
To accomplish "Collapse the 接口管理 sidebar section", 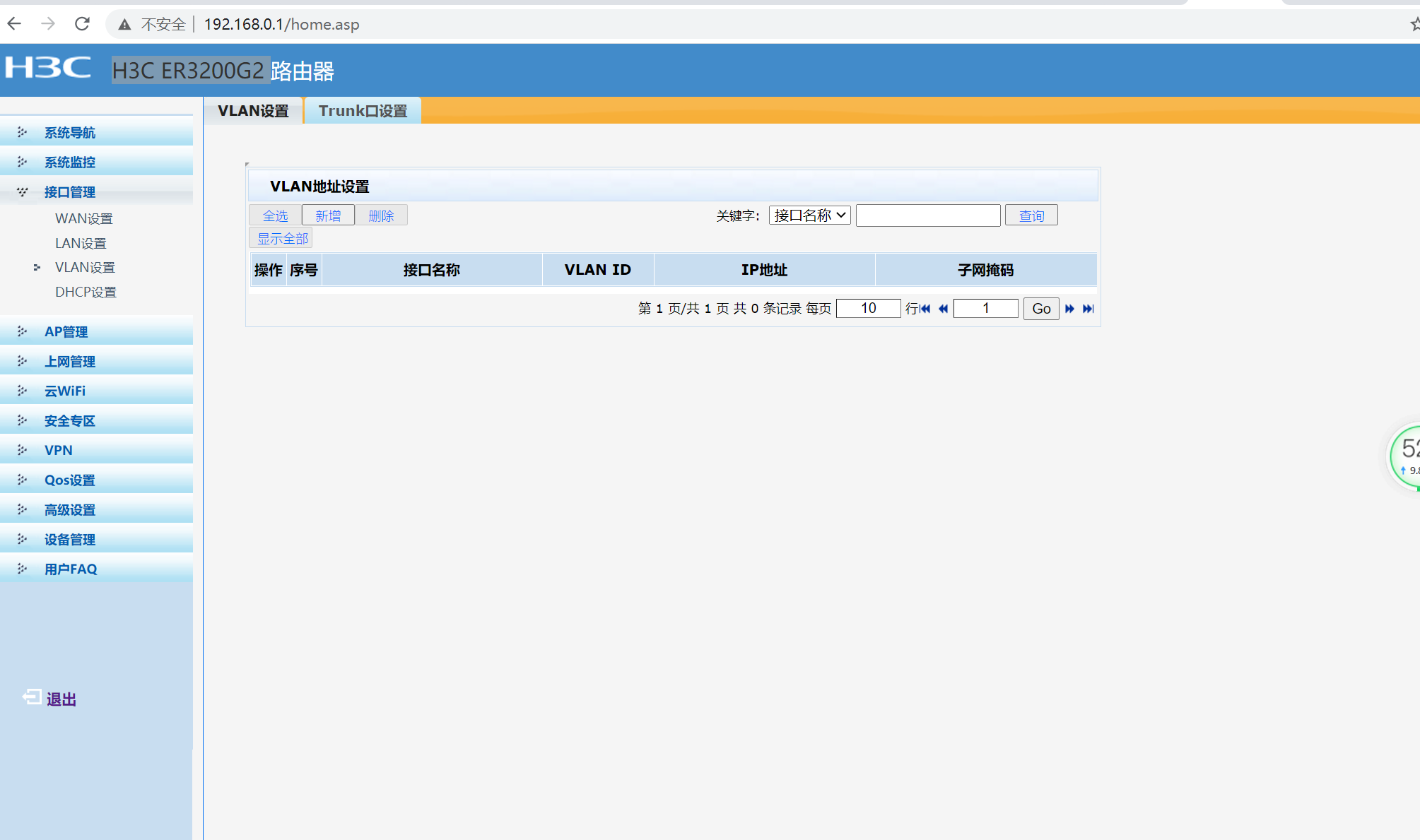I will point(69,192).
